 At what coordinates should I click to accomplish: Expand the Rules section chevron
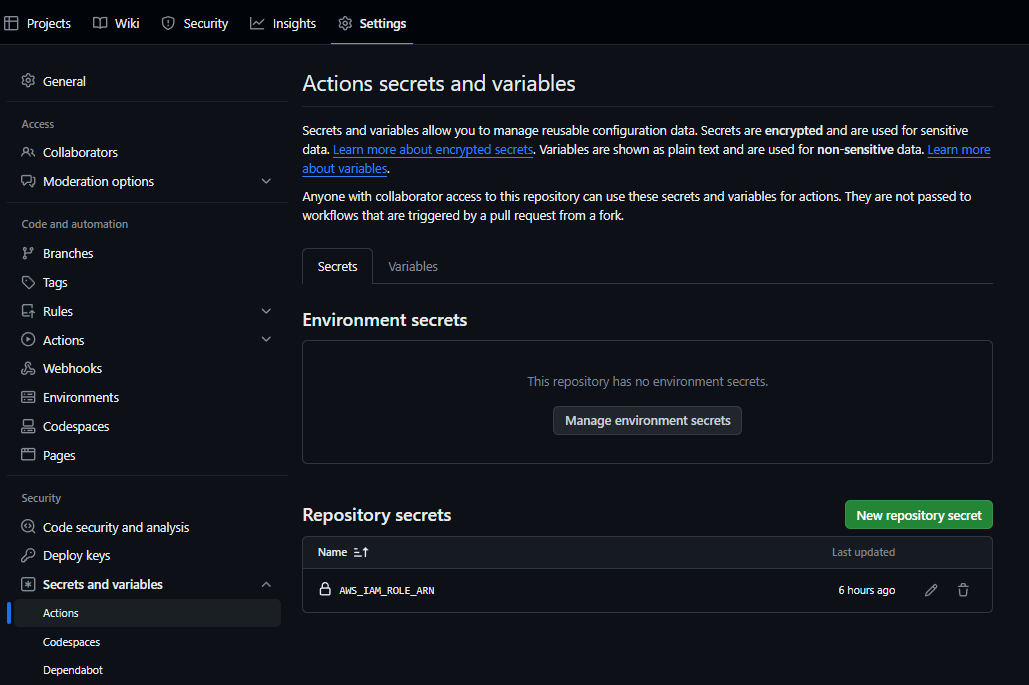point(266,311)
